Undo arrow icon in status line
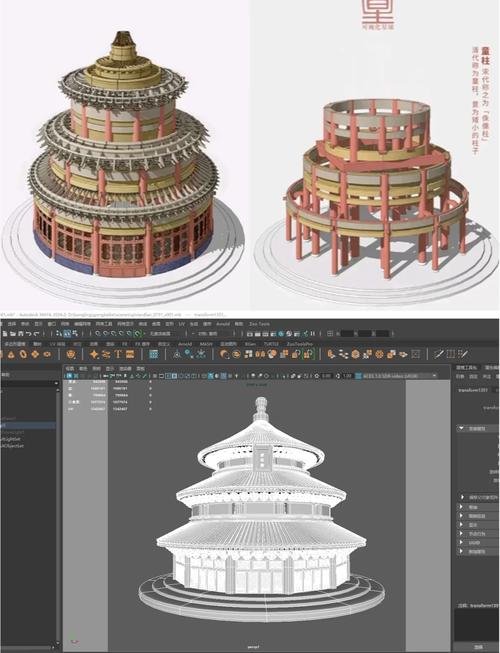Screen dimensions: 500x653 (x=28, y=334)
